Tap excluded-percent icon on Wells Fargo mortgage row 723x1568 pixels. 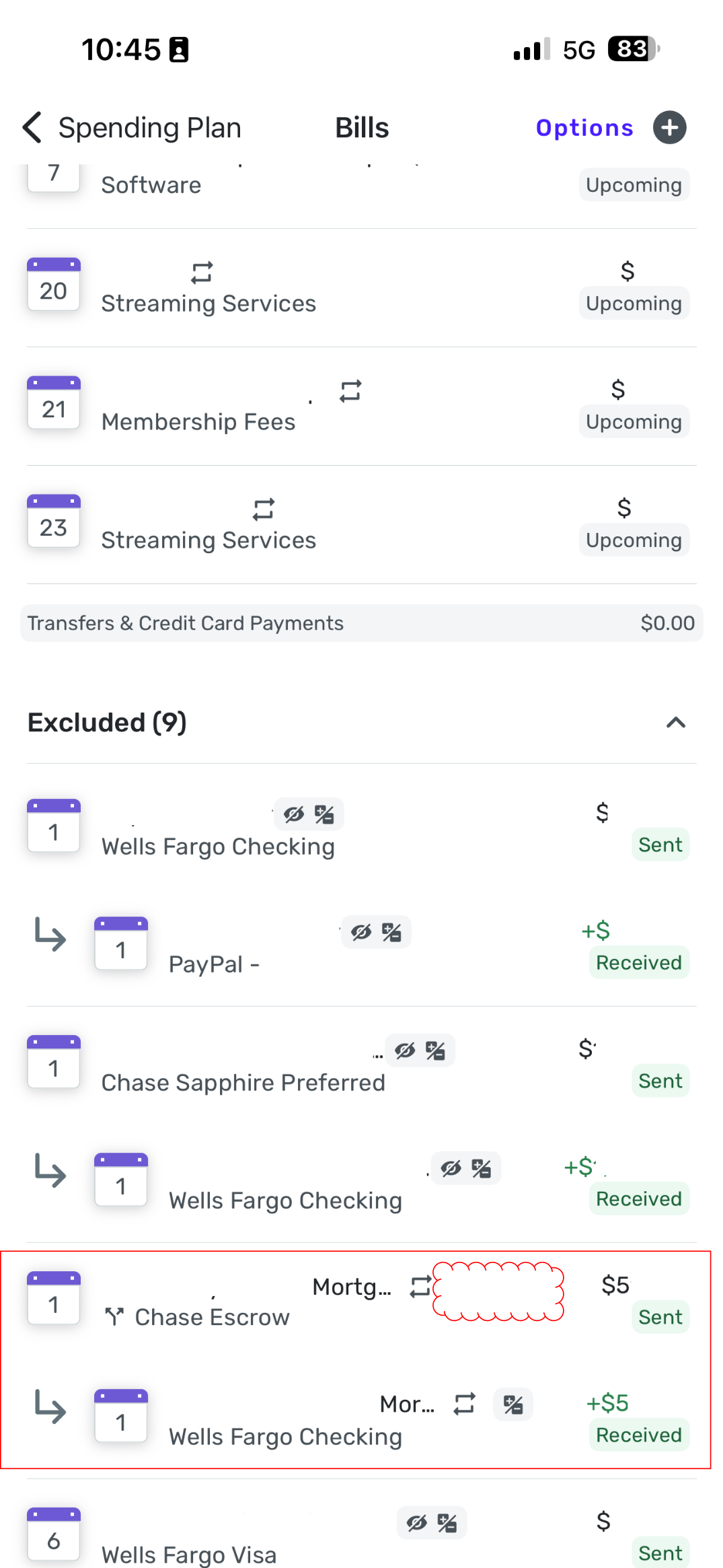pyautogui.click(x=513, y=1404)
